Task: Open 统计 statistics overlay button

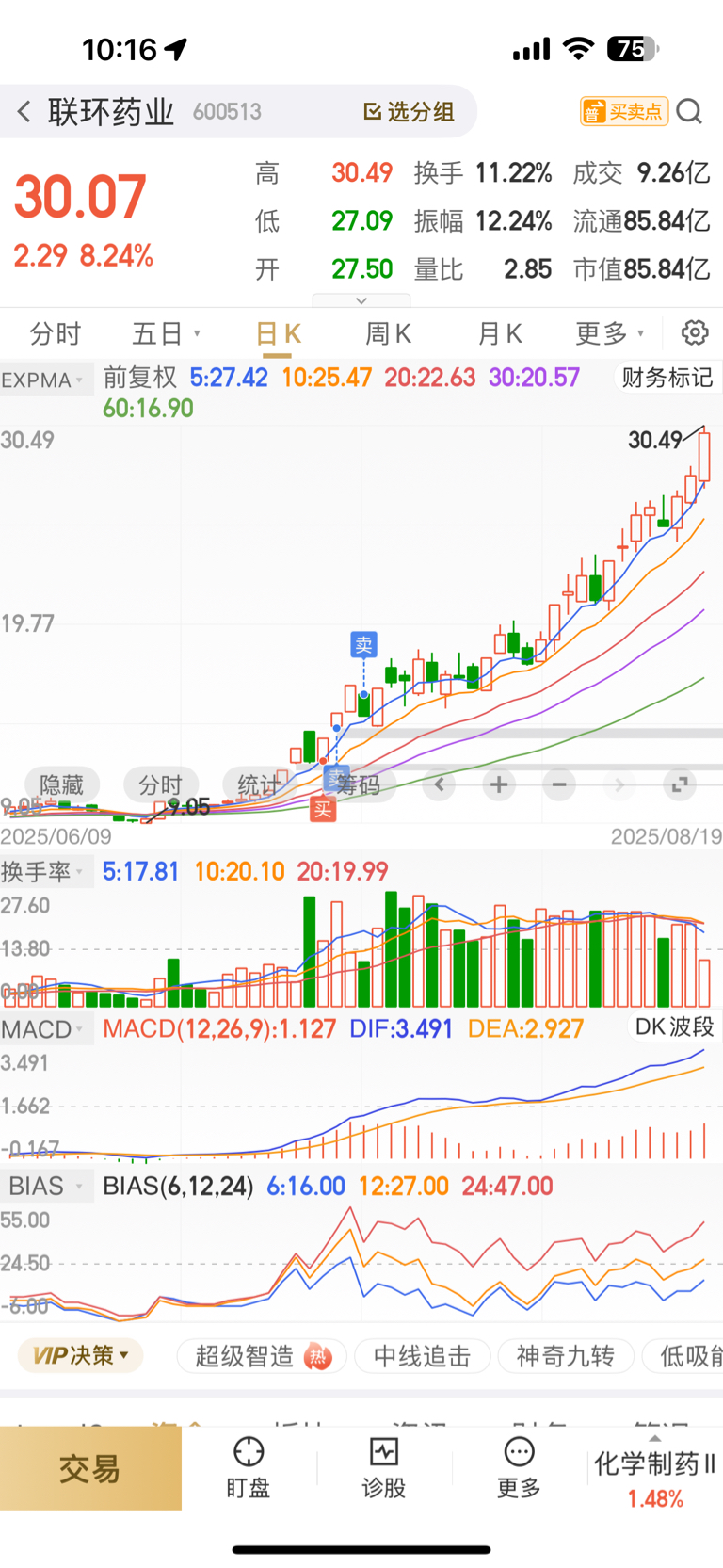Action: click(x=260, y=784)
